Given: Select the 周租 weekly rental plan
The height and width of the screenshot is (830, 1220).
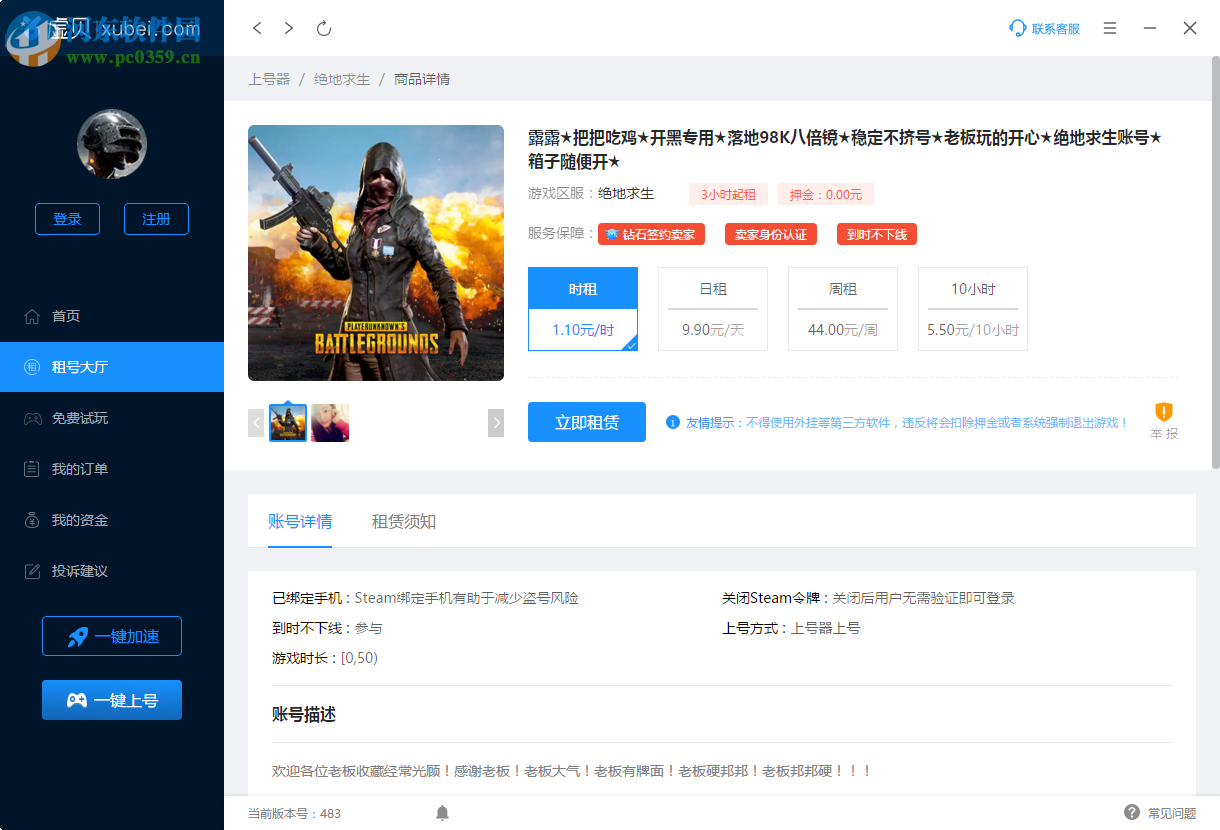Looking at the screenshot, I should click(x=842, y=308).
